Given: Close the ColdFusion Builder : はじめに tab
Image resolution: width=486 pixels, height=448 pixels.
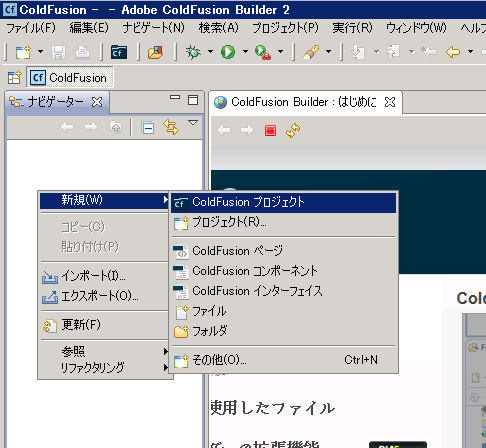Looking at the screenshot, I should pos(390,102).
